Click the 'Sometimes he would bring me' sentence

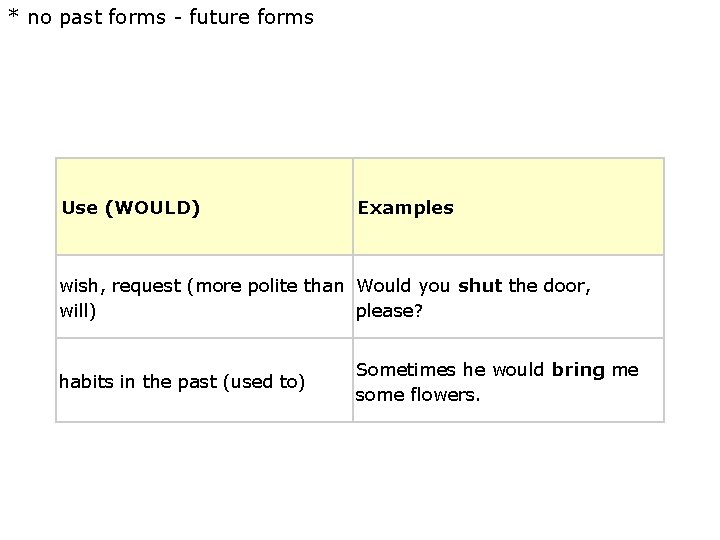coord(497,370)
